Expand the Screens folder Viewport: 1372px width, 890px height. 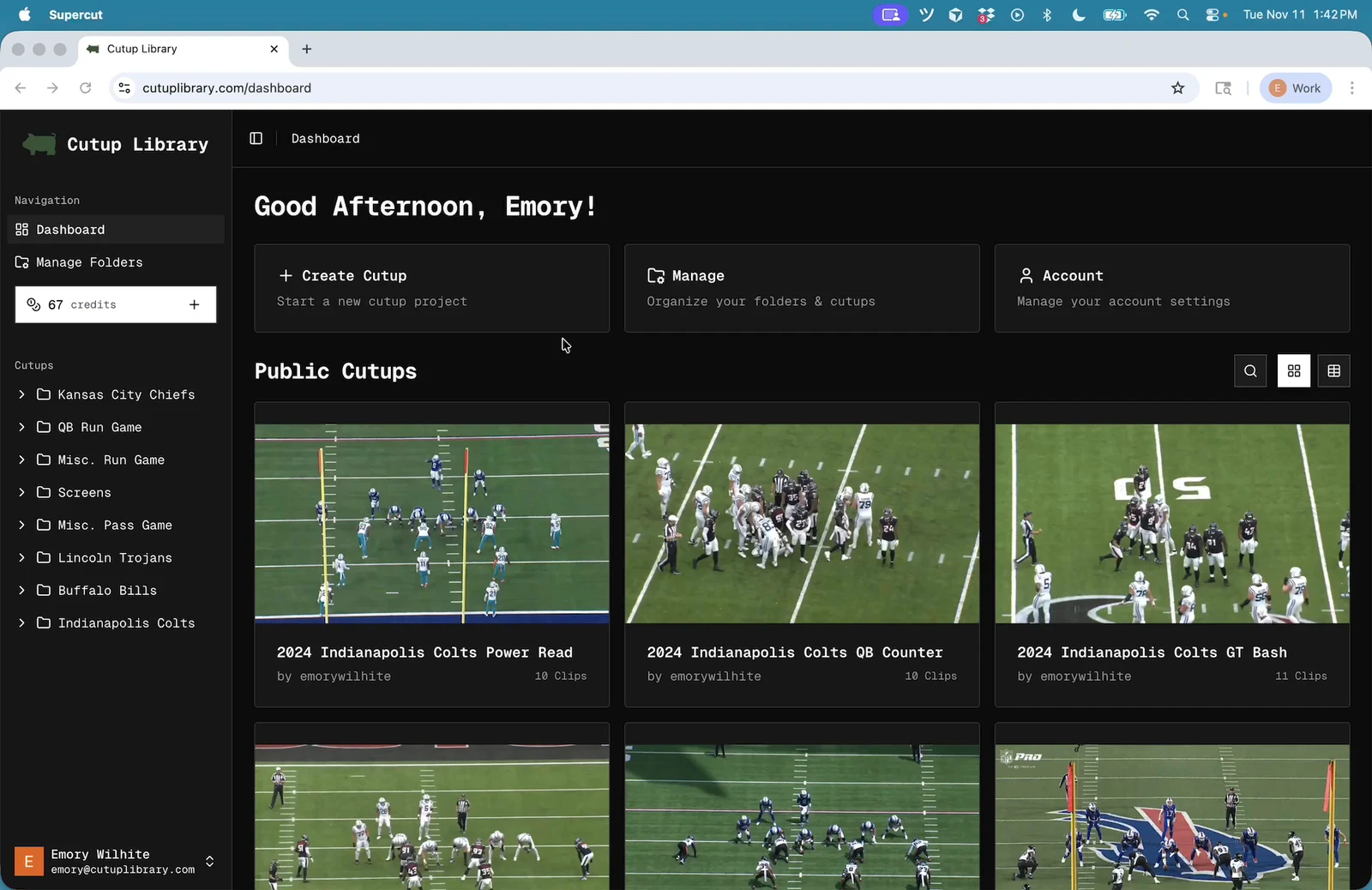pos(21,492)
